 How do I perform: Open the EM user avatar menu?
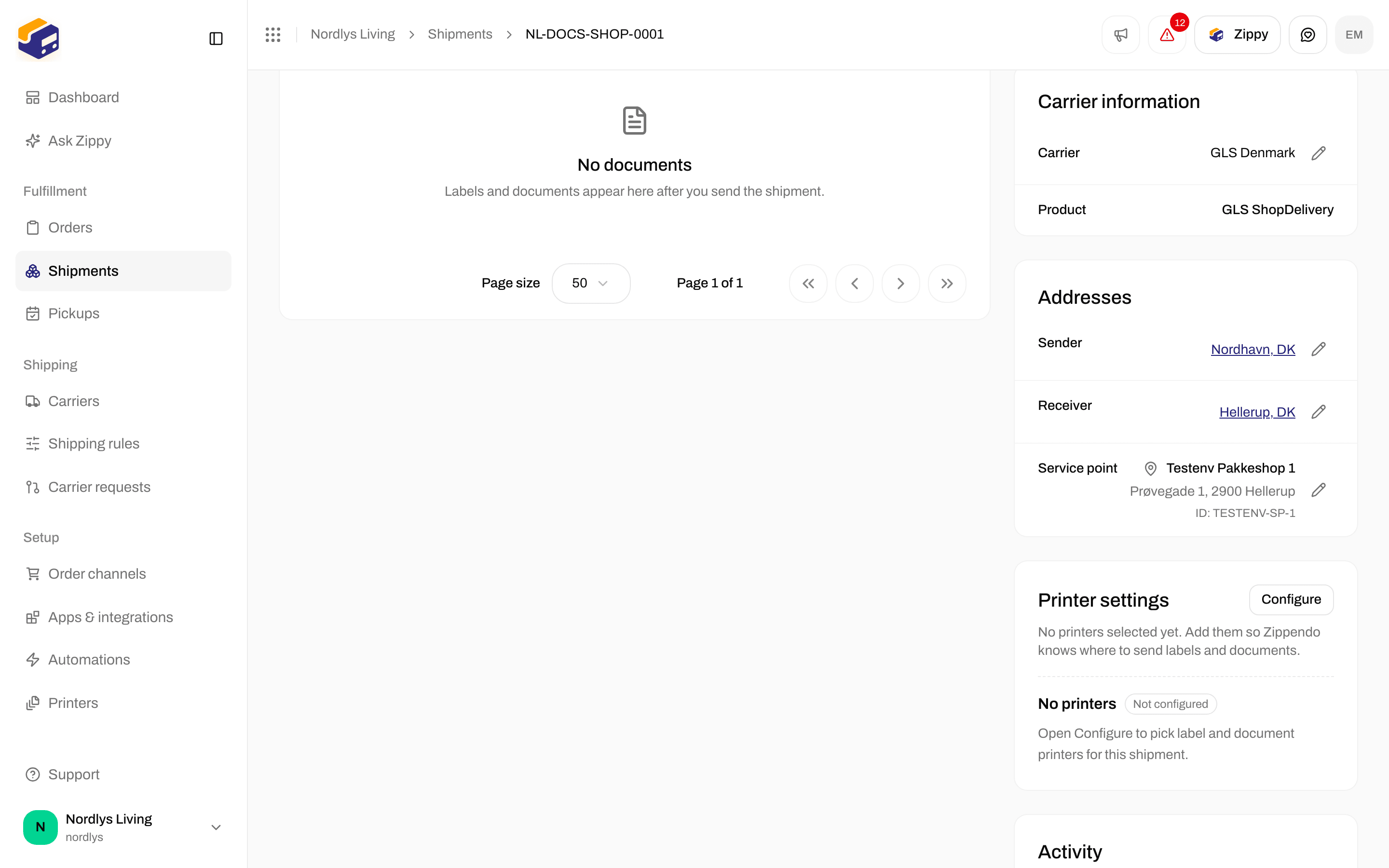[x=1354, y=34]
